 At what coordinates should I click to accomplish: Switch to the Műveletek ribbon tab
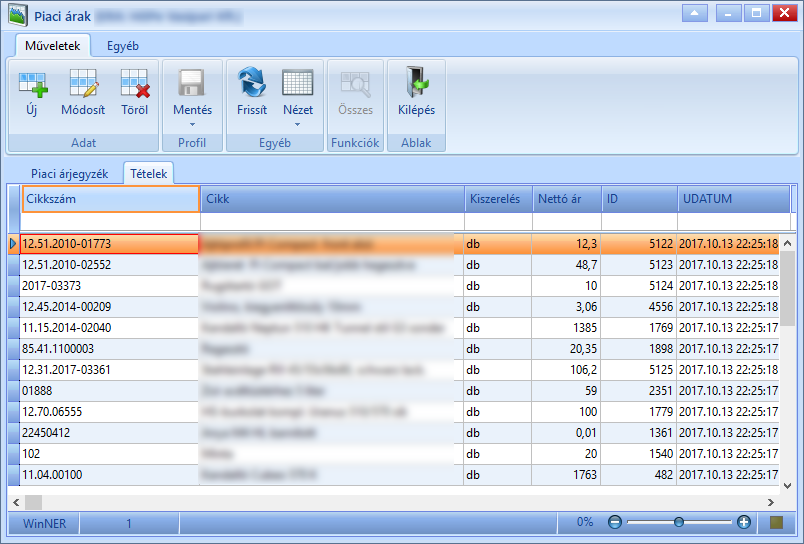click(x=53, y=46)
